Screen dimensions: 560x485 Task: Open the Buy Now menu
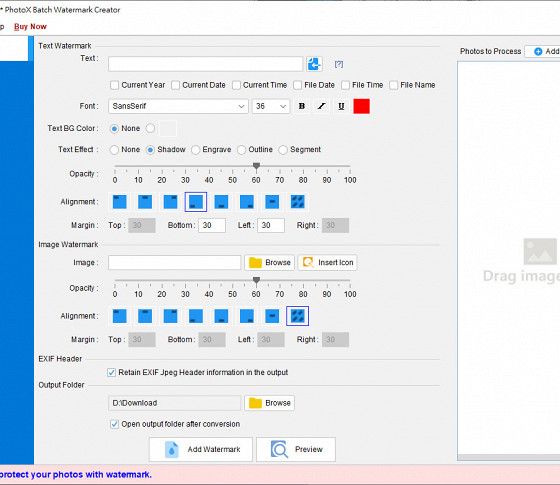30,26
